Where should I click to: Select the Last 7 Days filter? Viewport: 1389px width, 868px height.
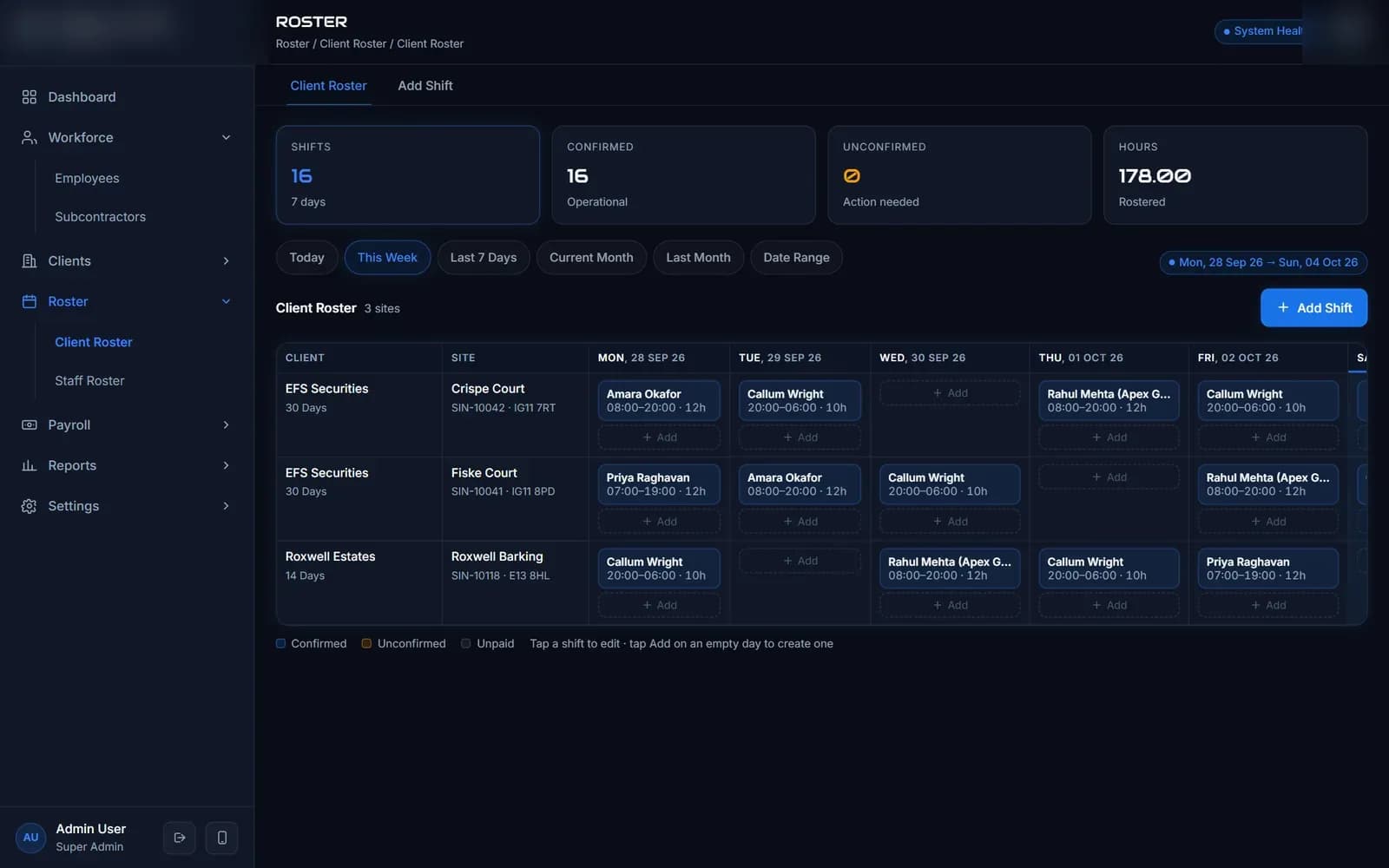point(484,258)
